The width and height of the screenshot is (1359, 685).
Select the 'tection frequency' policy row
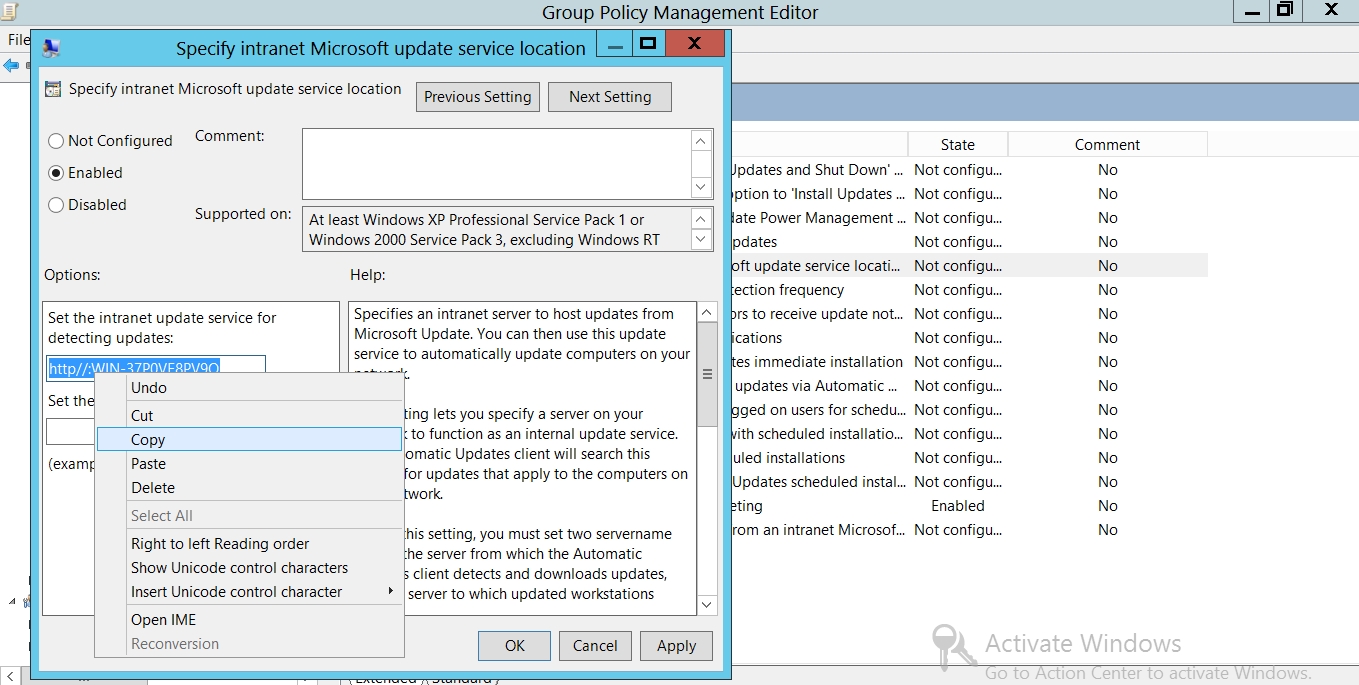968,290
